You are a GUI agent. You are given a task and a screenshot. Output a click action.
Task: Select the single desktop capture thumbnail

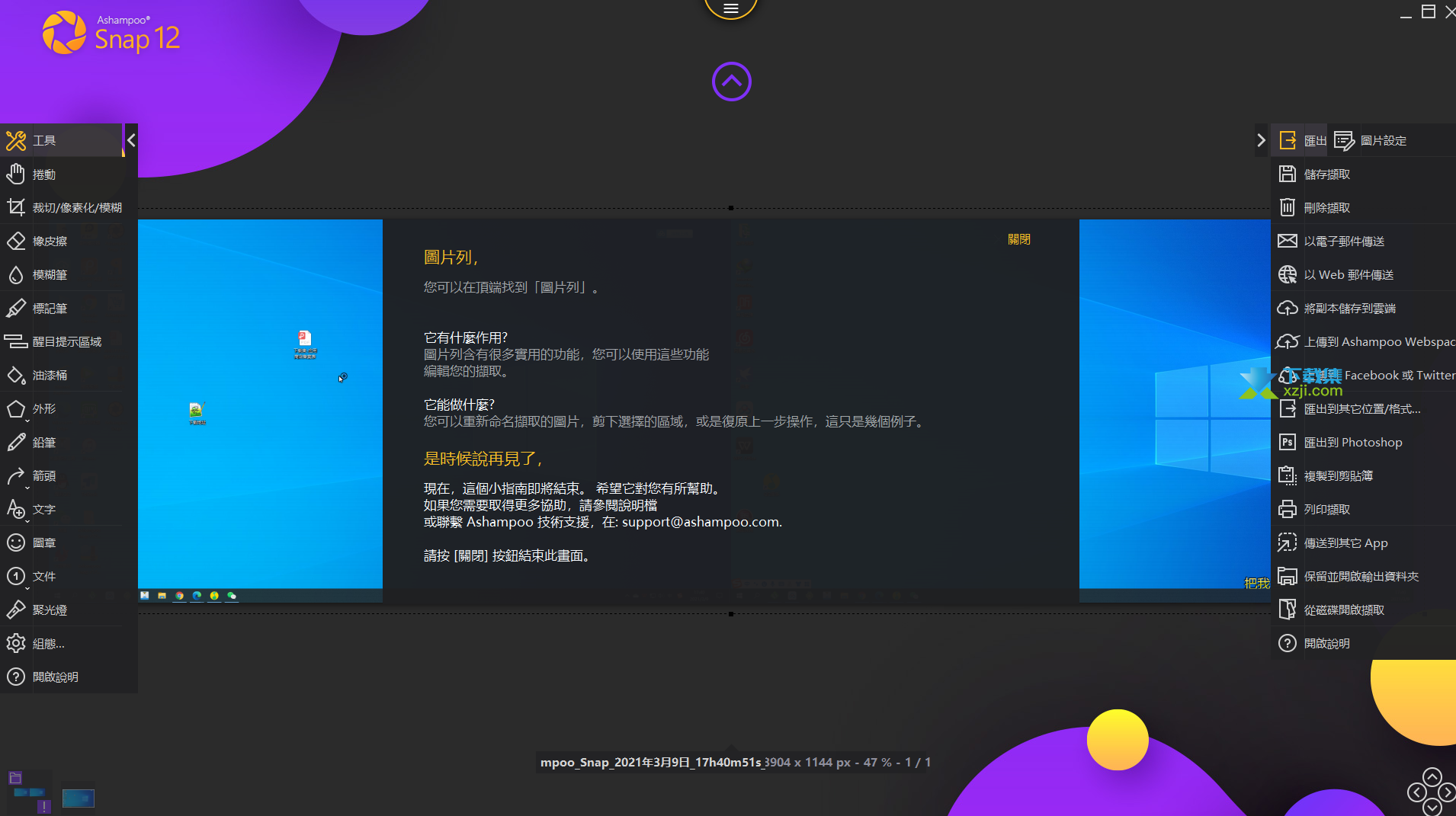click(x=79, y=798)
